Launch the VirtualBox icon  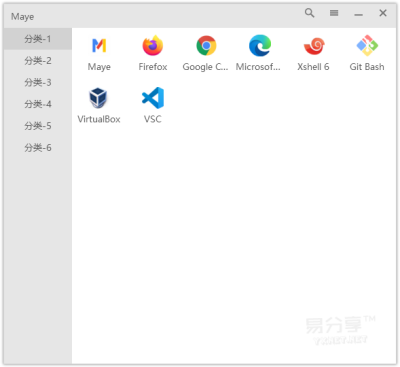(x=98, y=98)
